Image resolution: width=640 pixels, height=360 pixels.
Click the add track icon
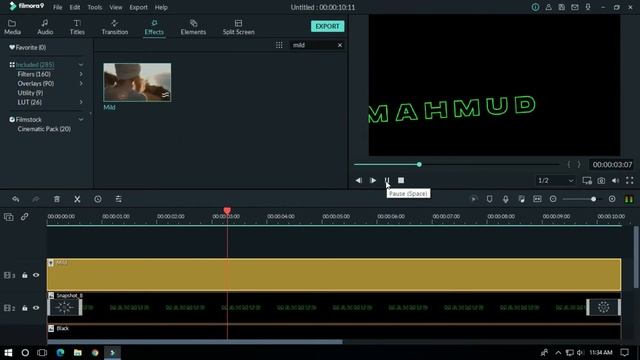[9, 217]
